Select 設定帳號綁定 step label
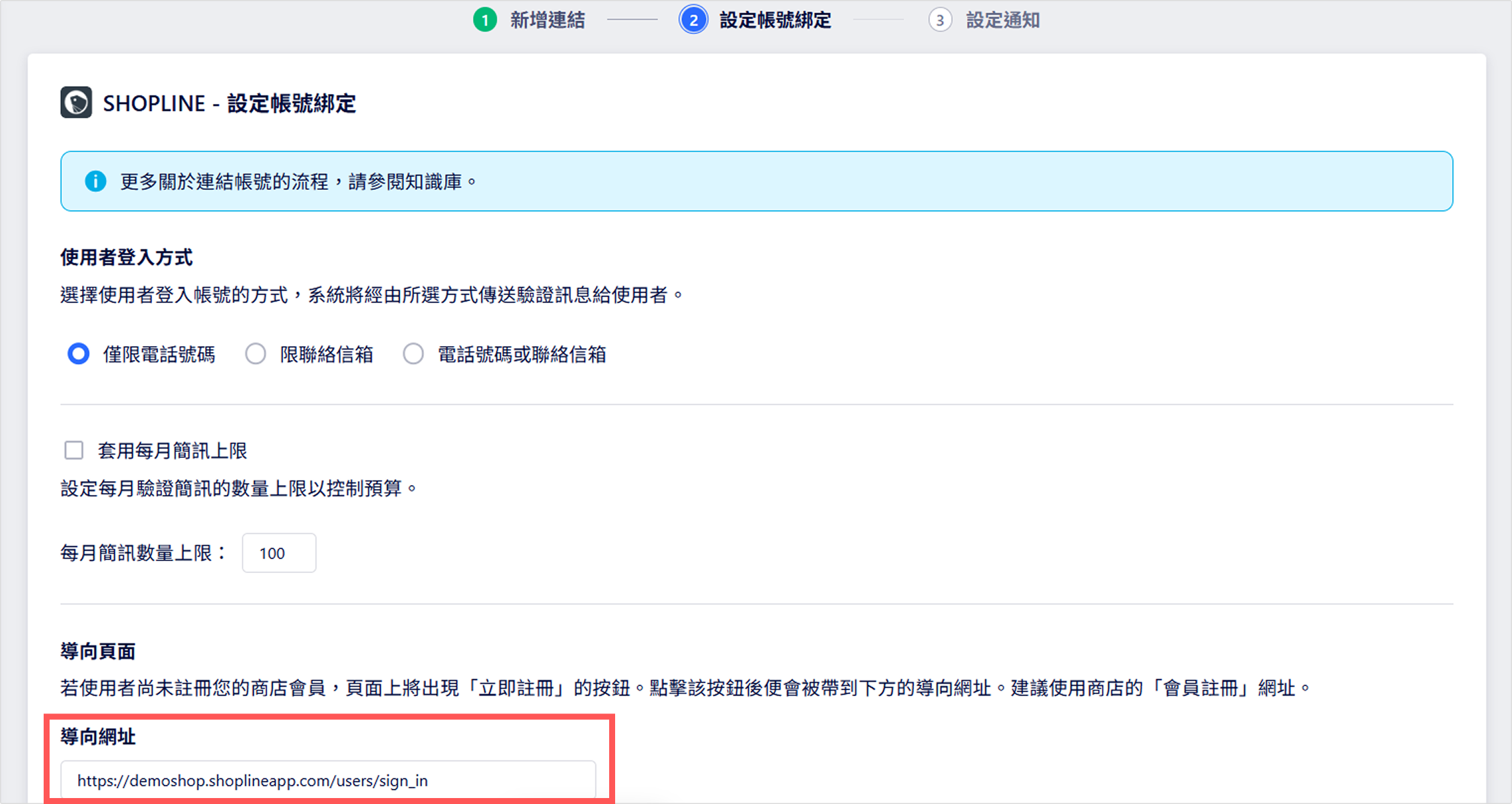This screenshot has height=804, width=1512. [775, 21]
